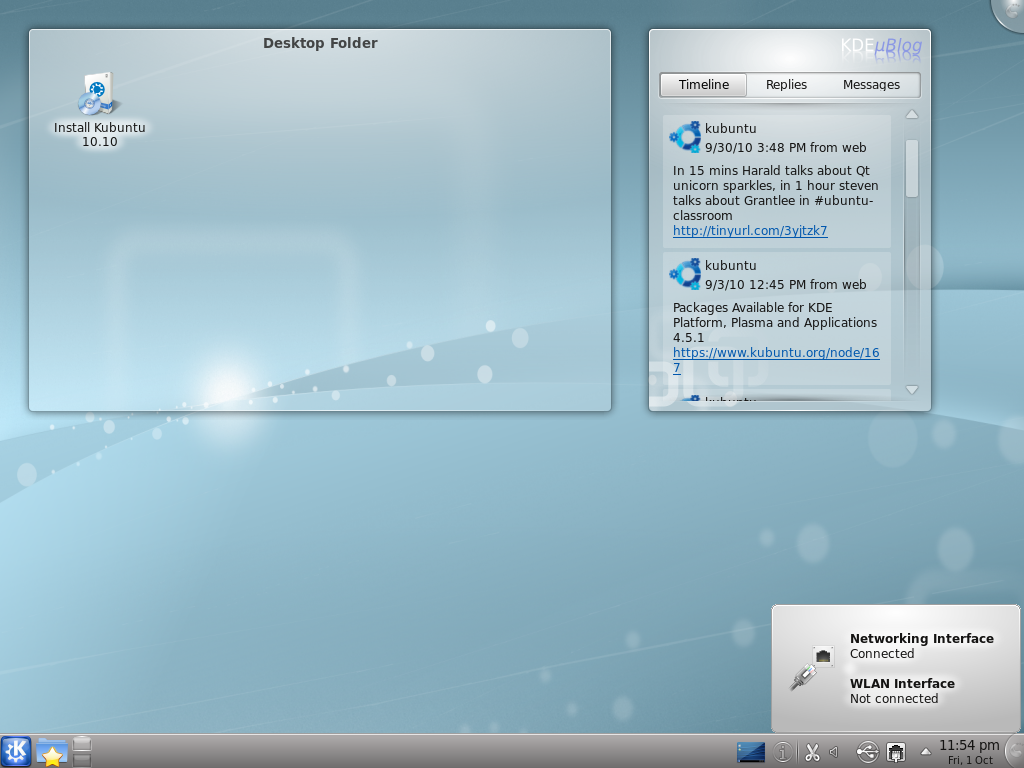Open the favorites folder in the panel
Image resolution: width=1024 pixels, height=768 pixels.
(52, 752)
